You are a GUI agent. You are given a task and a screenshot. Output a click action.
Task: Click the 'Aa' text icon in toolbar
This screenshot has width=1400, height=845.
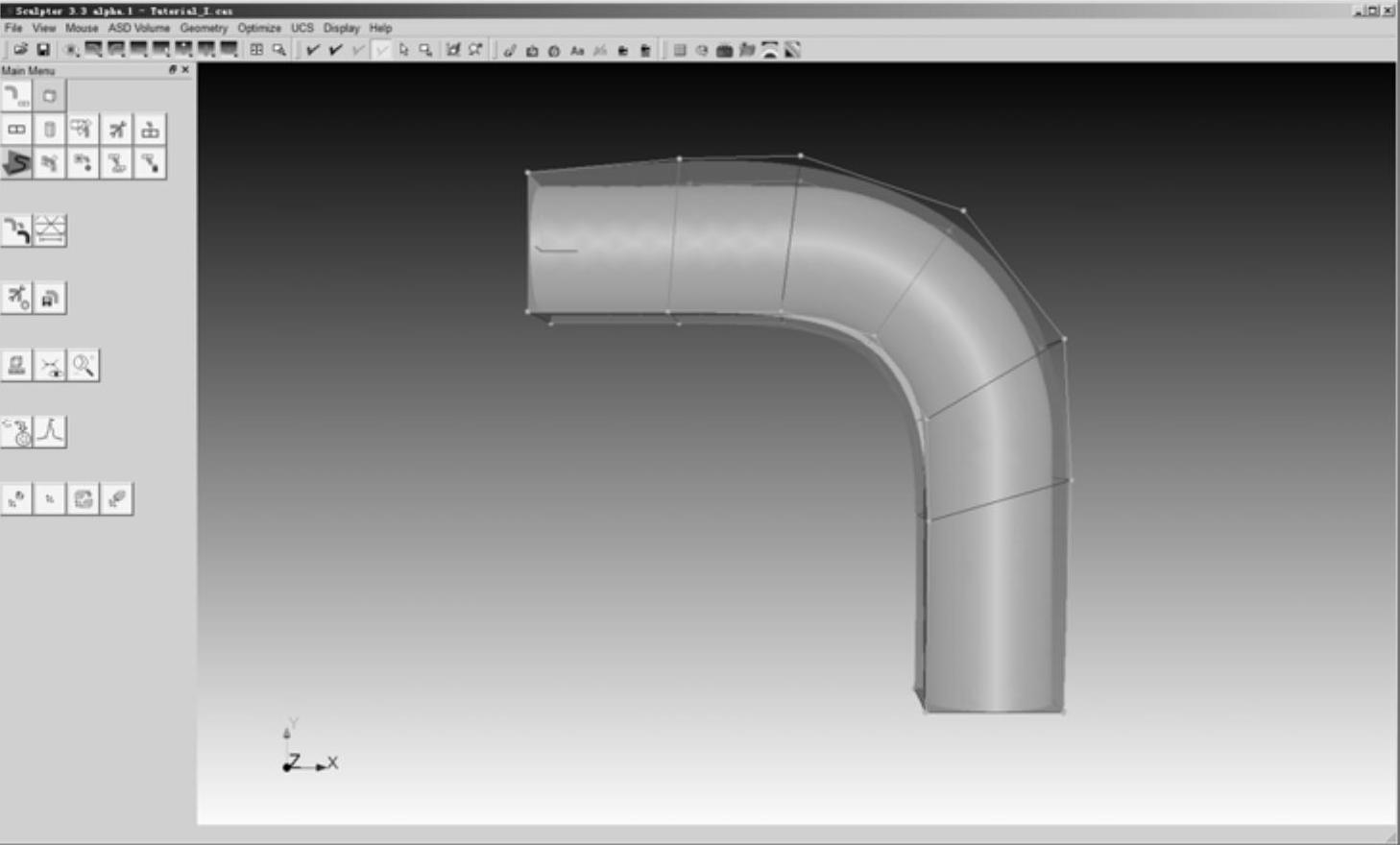point(577,51)
